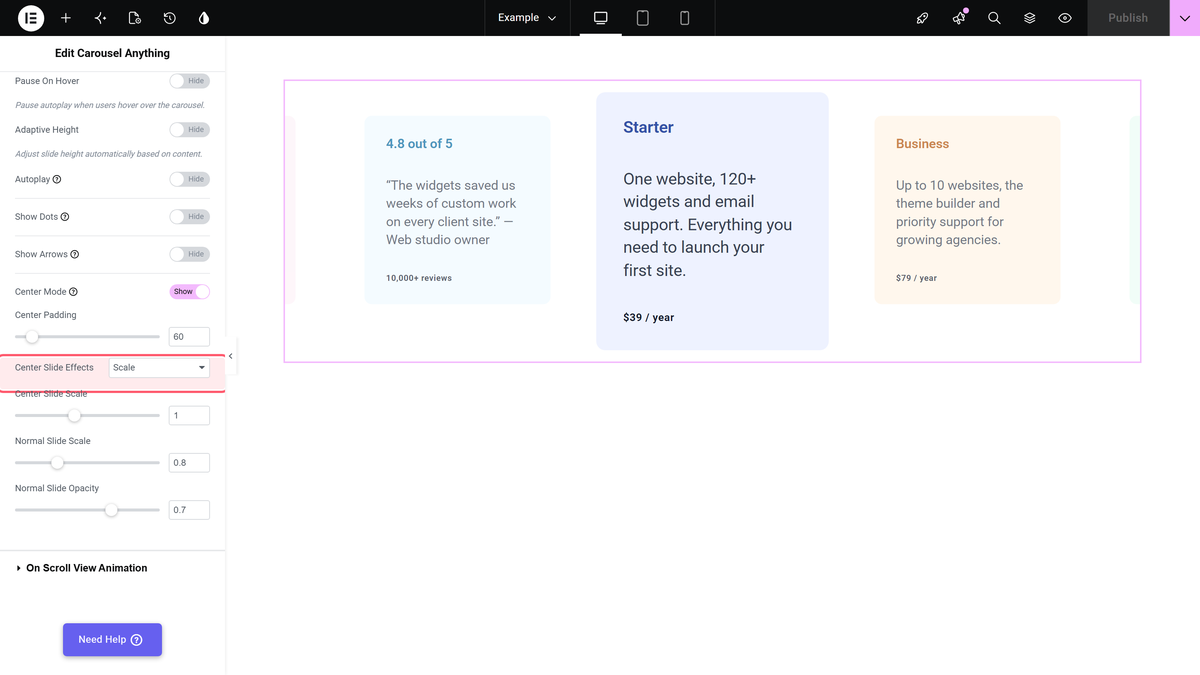Open the AI sparkle tool
Image resolution: width=1200 pixels, height=675 pixels.
pyautogui.click(x=100, y=18)
